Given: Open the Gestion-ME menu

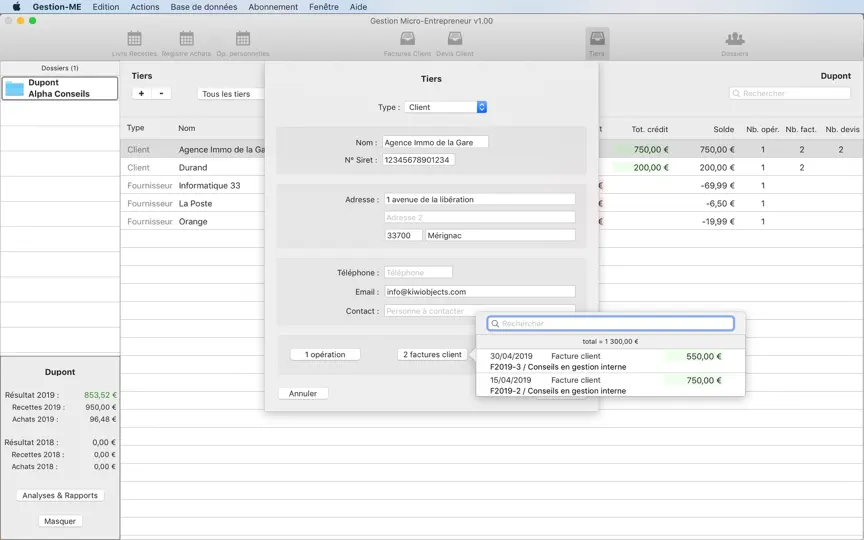Looking at the screenshot, I should (57, 7).
